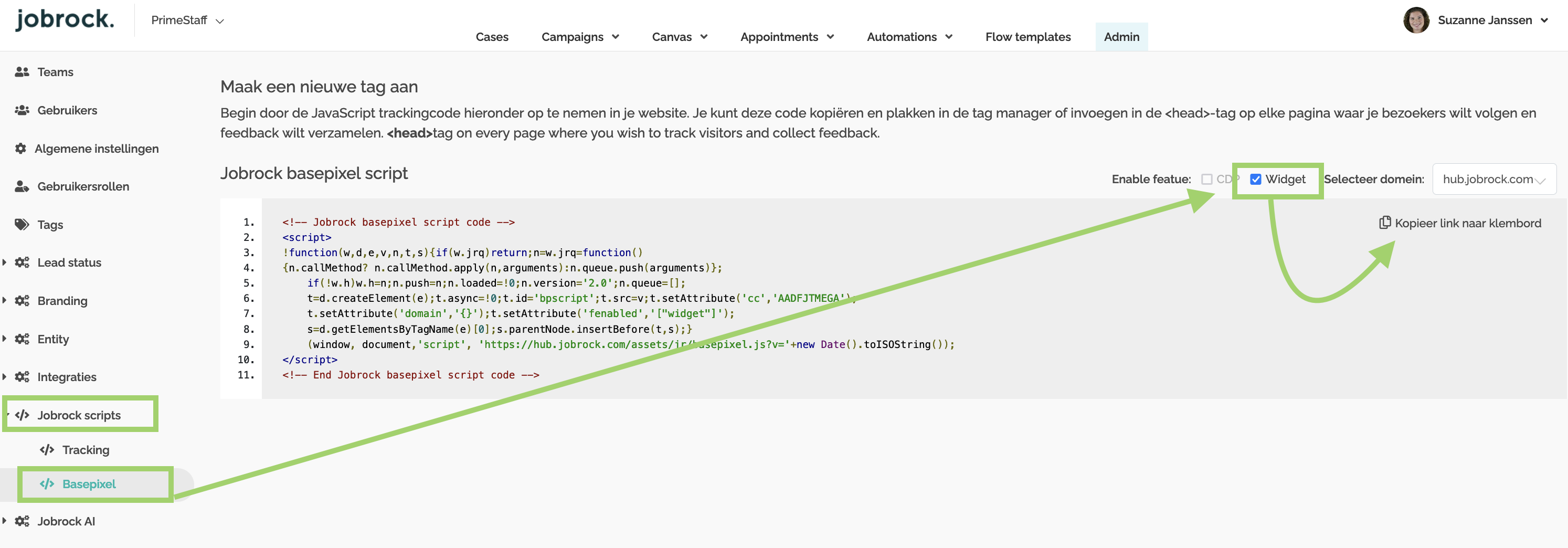Click the code icon beside Jobrock scripts
The image size is (1568, 548).
tap(22, 415)
